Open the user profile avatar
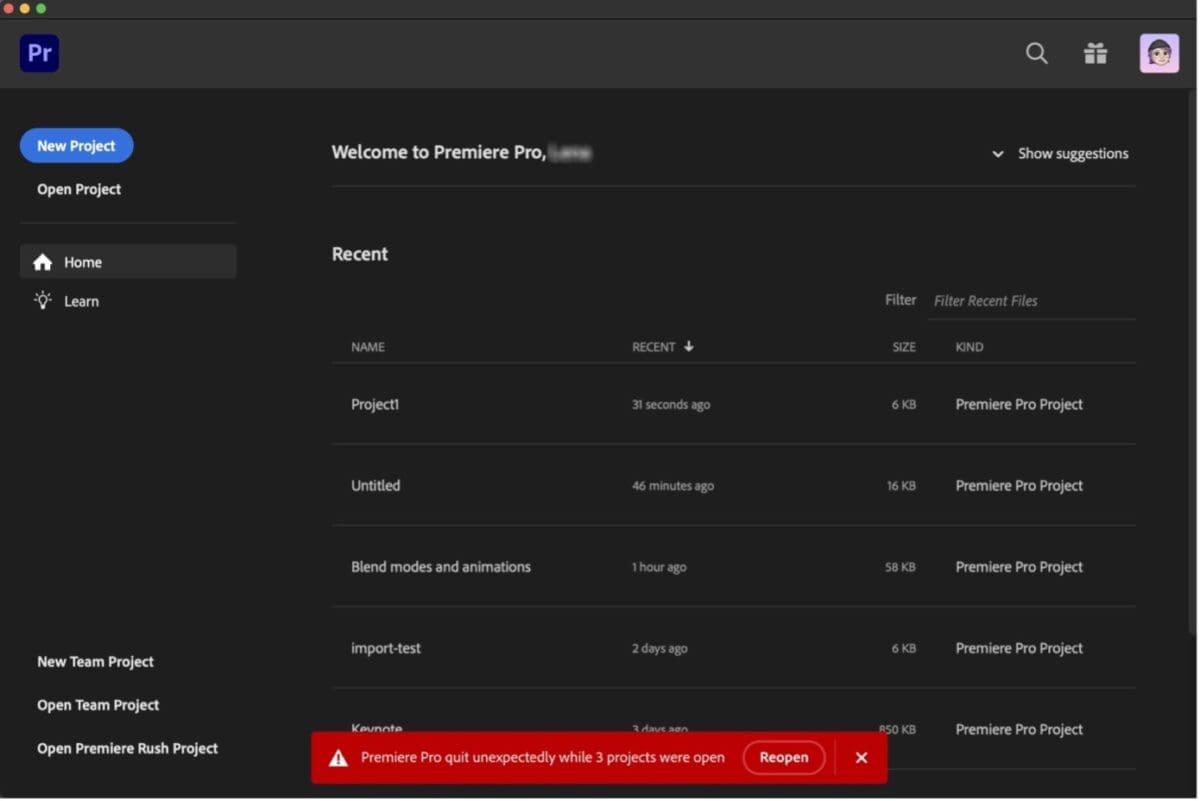This screenshot has width=1200, height=801. point(1159,53)
